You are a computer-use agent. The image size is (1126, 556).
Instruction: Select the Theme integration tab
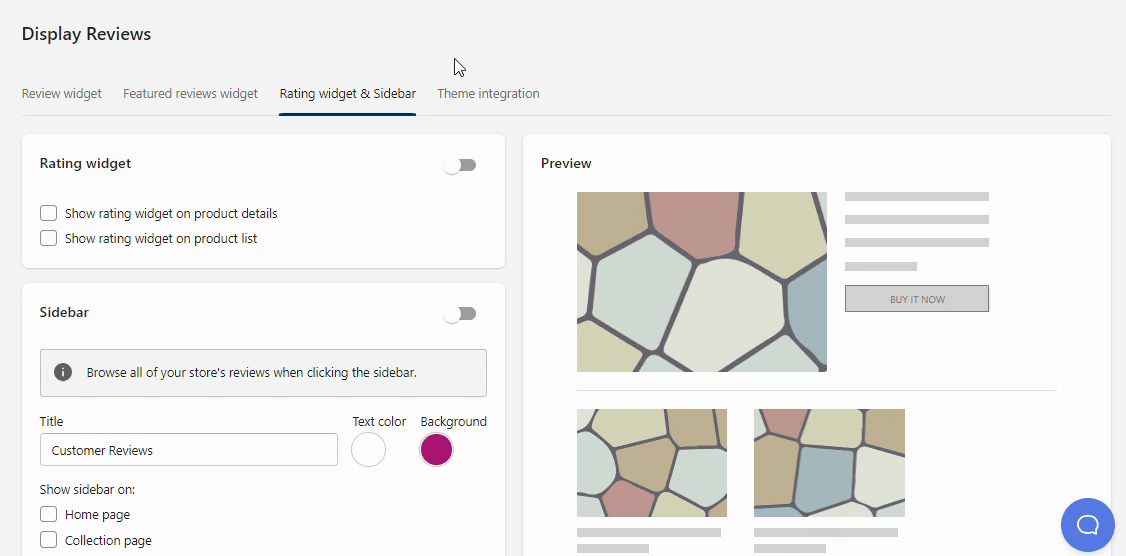click(488, 94)
